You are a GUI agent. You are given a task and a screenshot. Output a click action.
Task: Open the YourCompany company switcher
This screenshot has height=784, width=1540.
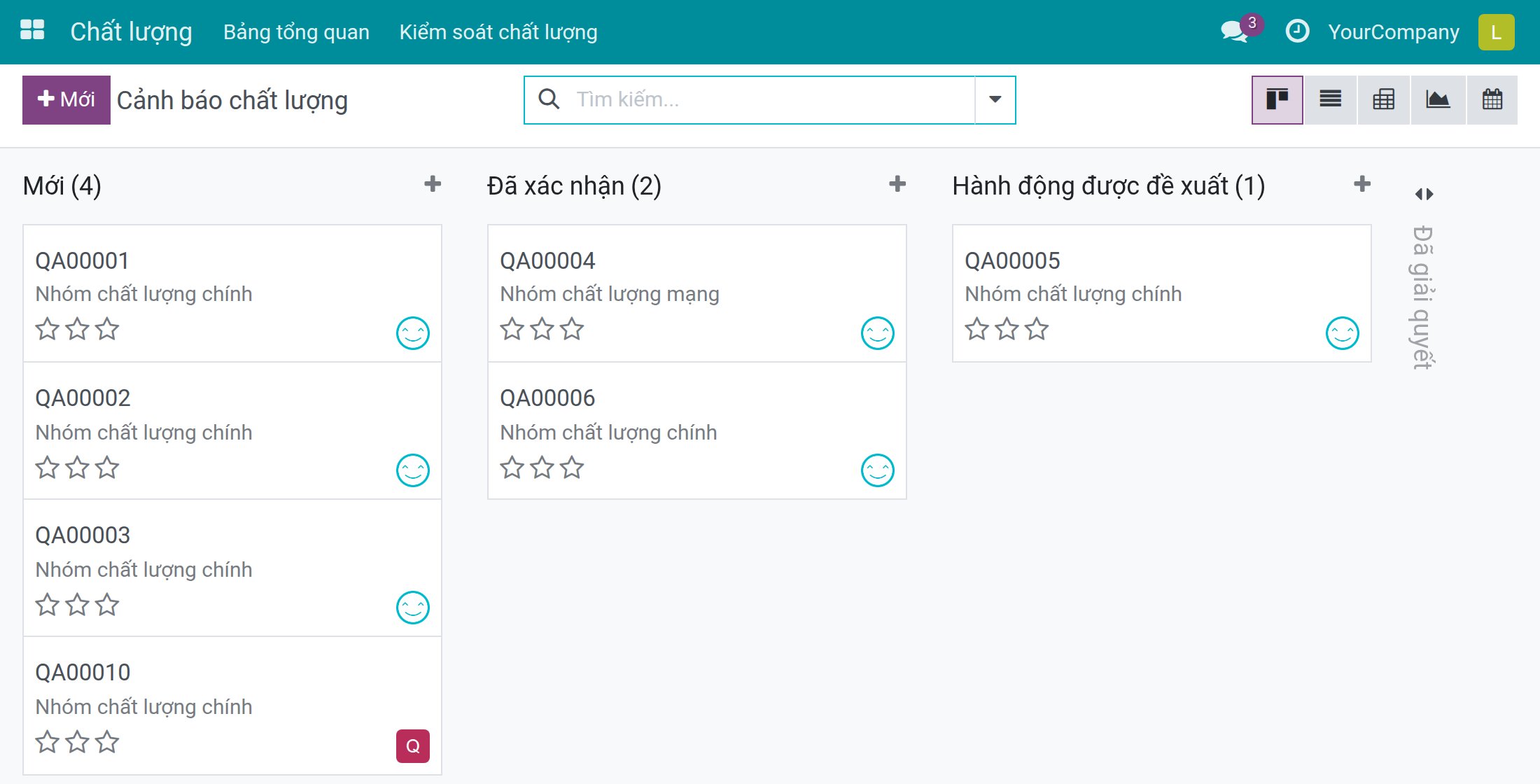pyautogui.click(x=1394, y=32)
